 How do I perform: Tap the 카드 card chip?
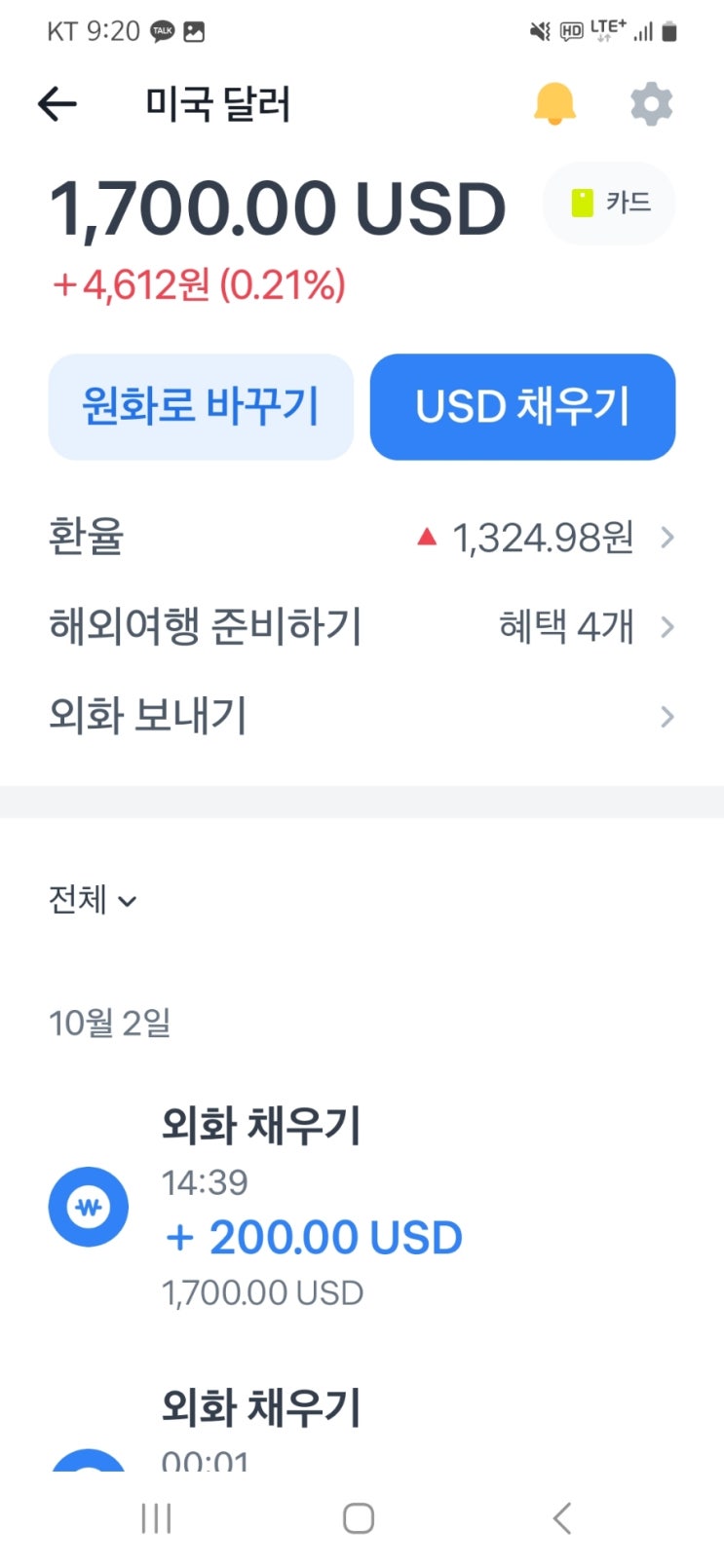click(x=609, y=203)
